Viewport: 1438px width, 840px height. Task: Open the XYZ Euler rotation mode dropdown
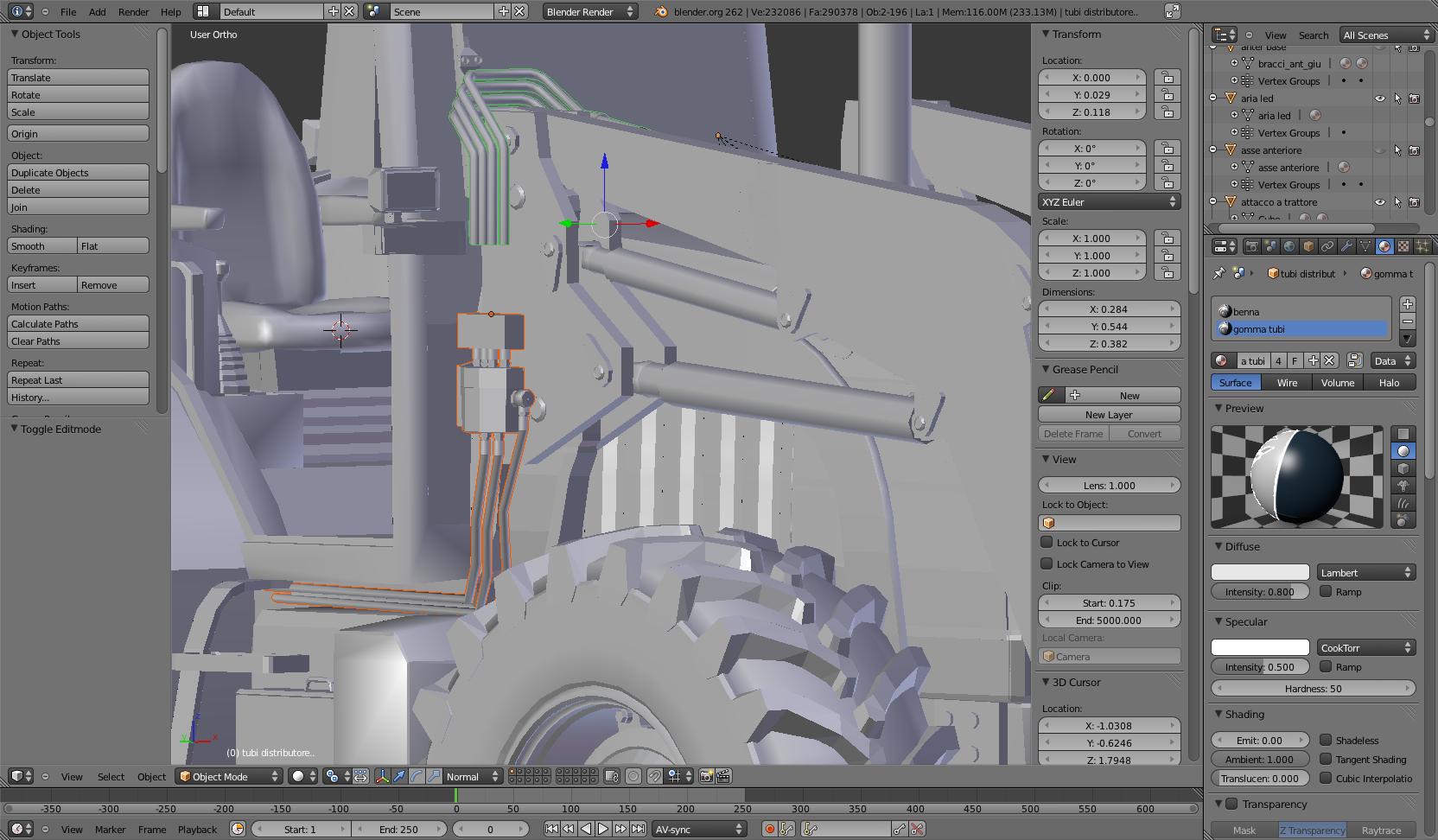[x=1110, y=201]
